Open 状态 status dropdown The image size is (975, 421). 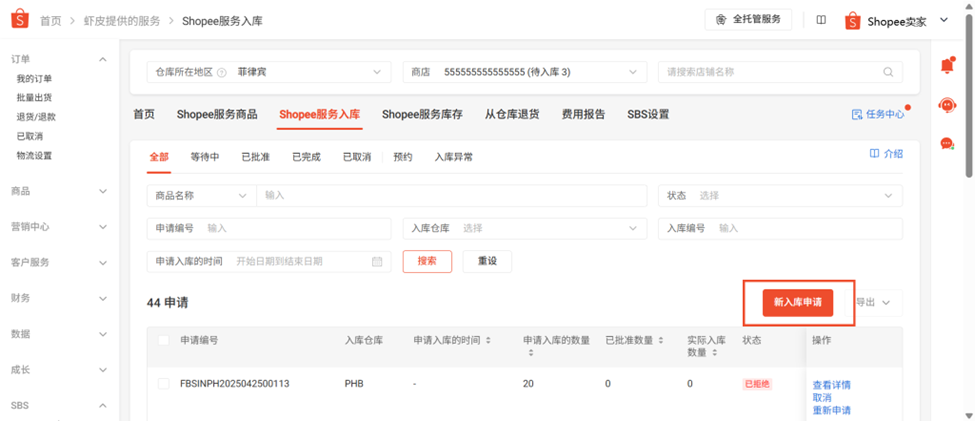780,195
